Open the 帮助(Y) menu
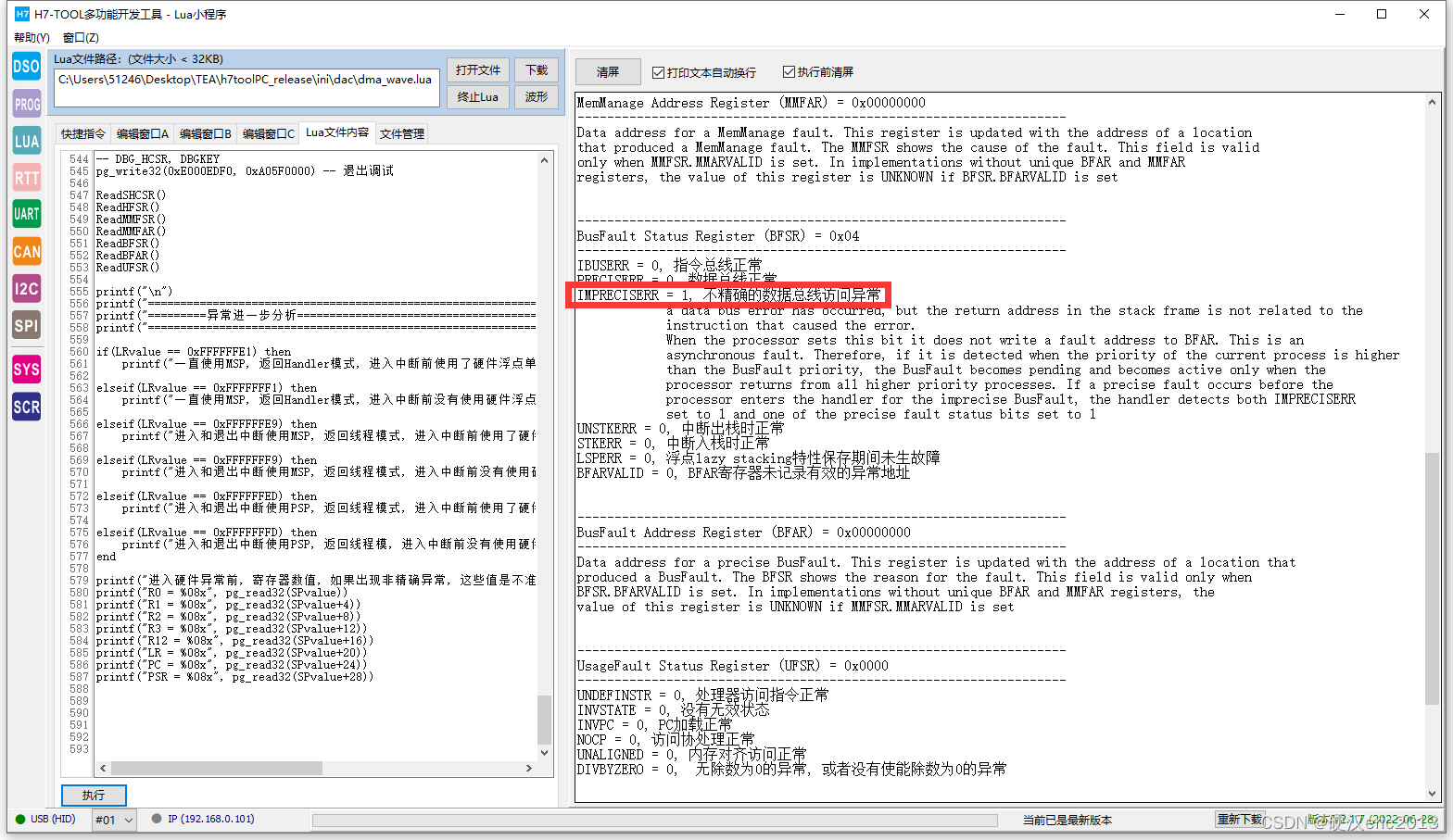This screenshot has height=840, width=1453. pyautogui.click(x=32, y=37)
